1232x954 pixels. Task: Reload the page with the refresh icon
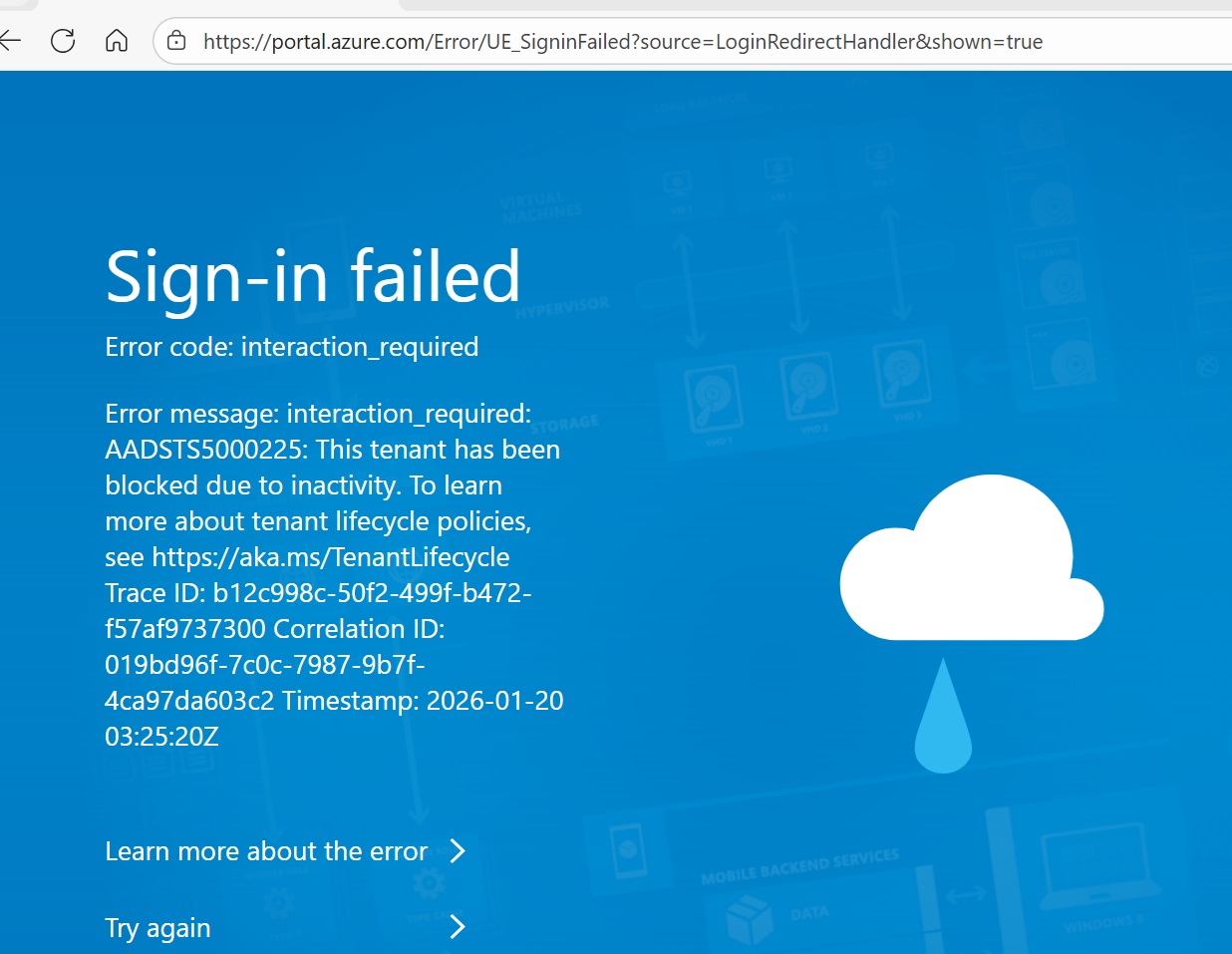(63, 41)
